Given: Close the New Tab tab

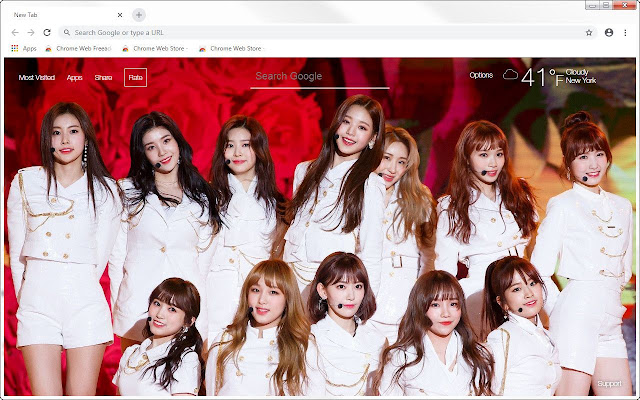Looking at the screenshot, I should (x=120, y=15).
